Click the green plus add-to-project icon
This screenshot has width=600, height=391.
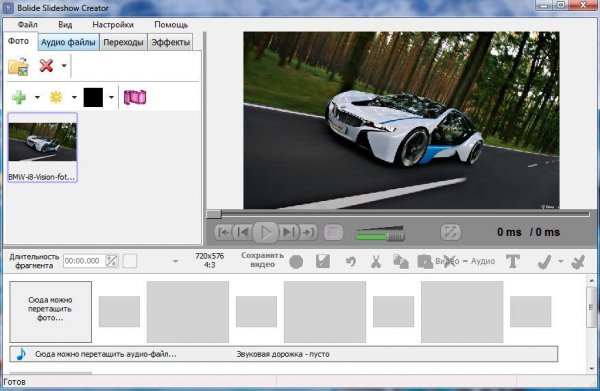[19, 97]
